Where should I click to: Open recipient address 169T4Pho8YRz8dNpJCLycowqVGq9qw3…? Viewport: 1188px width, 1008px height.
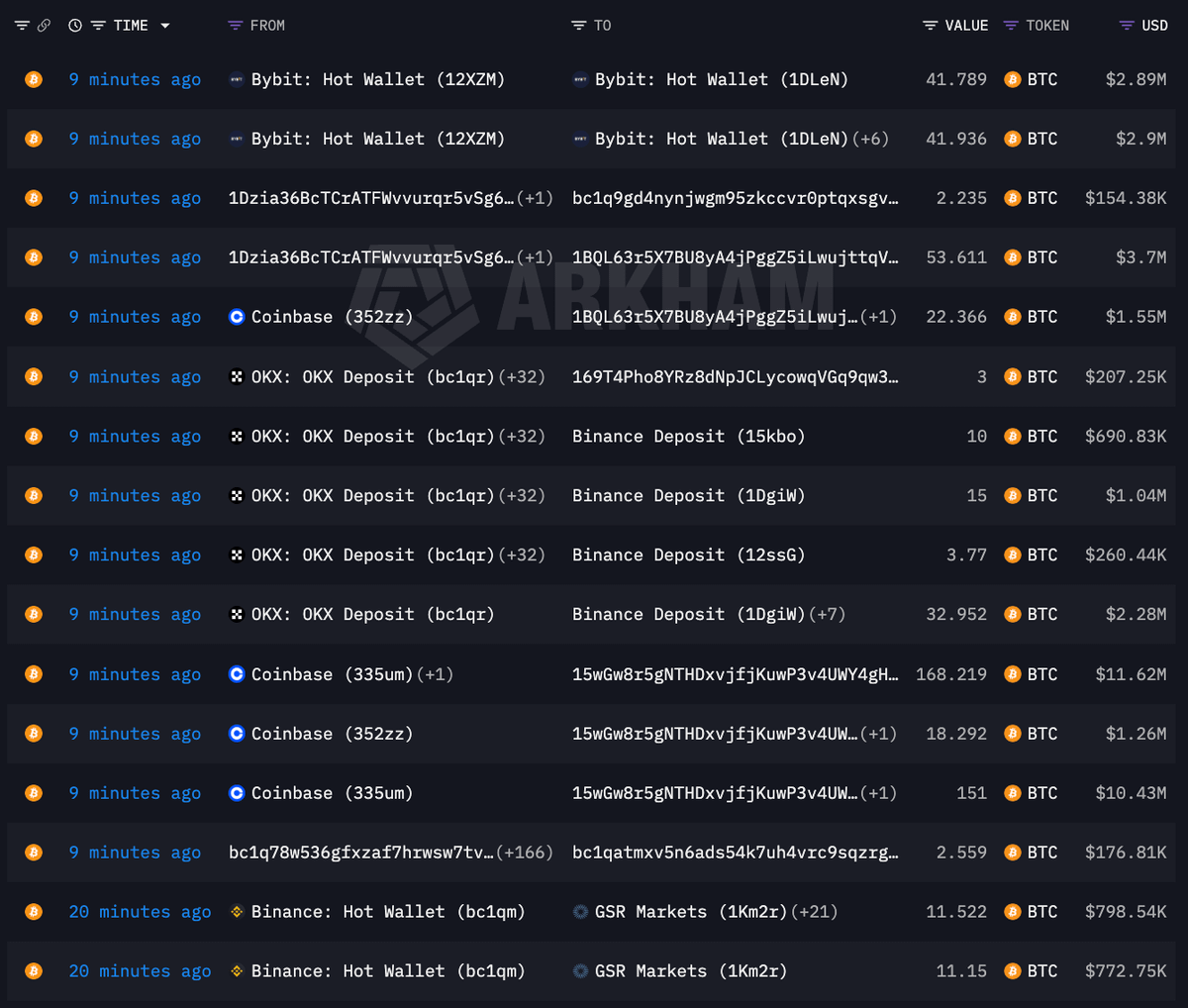(x=736, y=376)
